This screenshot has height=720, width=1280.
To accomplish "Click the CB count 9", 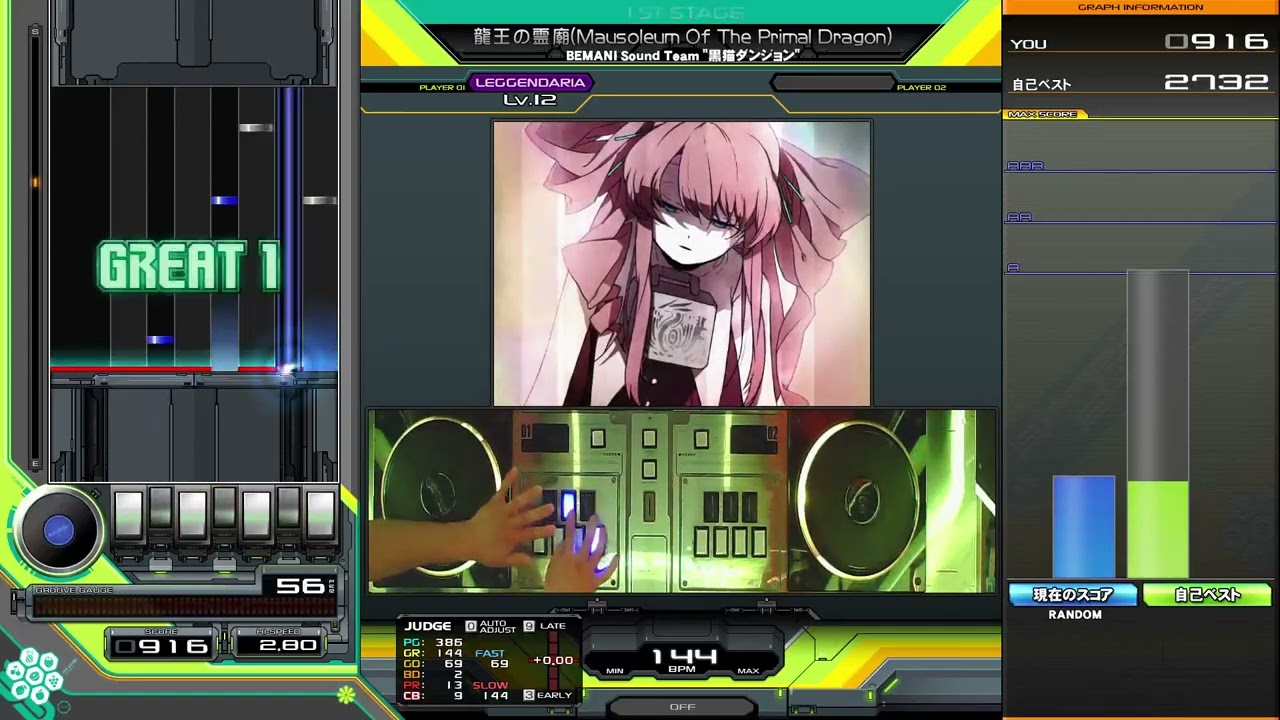I will 458,696.
